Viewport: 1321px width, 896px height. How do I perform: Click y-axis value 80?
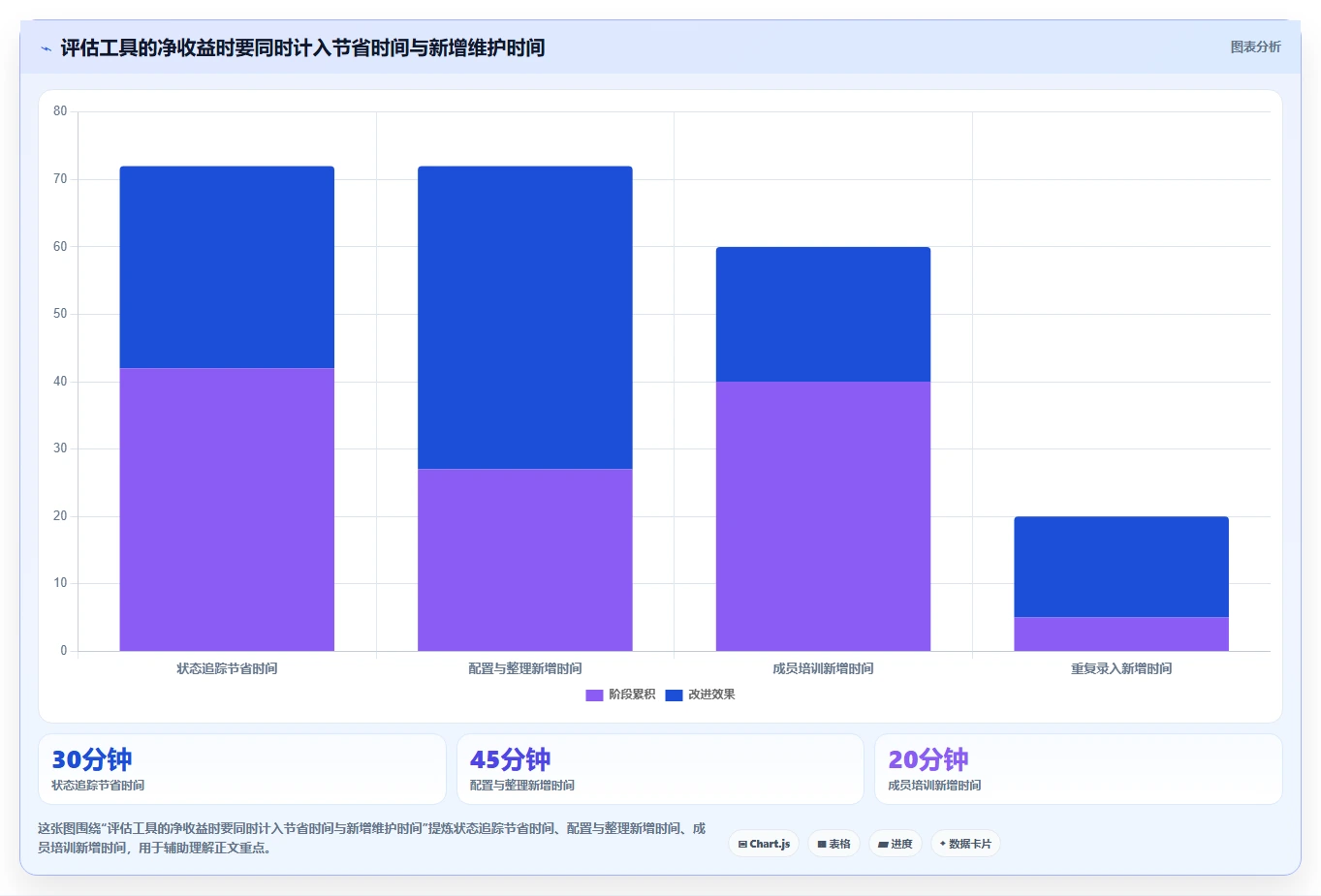pos(60,111)
